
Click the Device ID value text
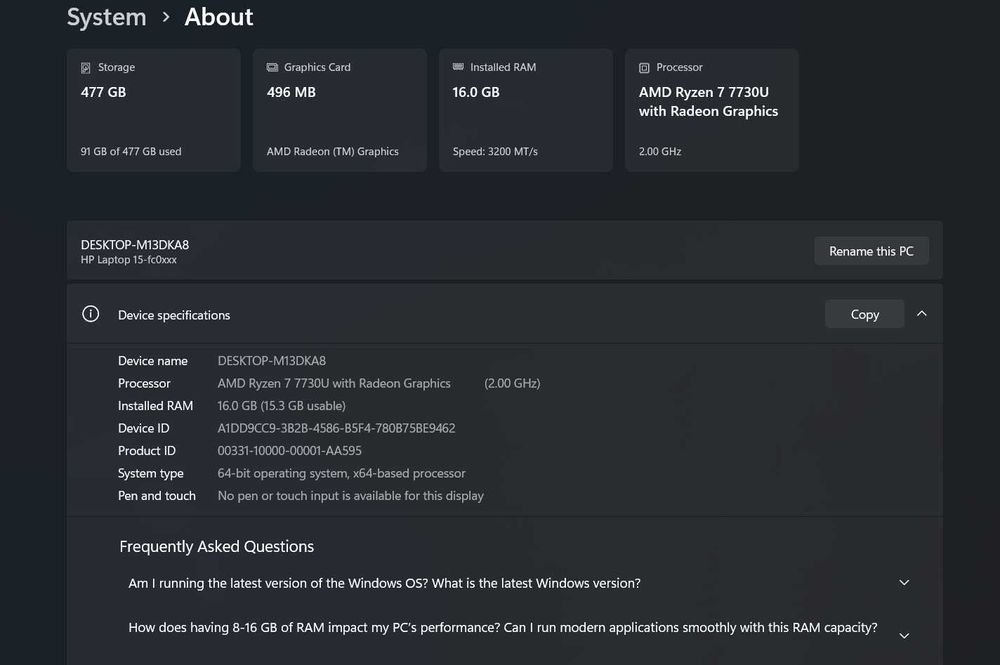tap(336, 428)
